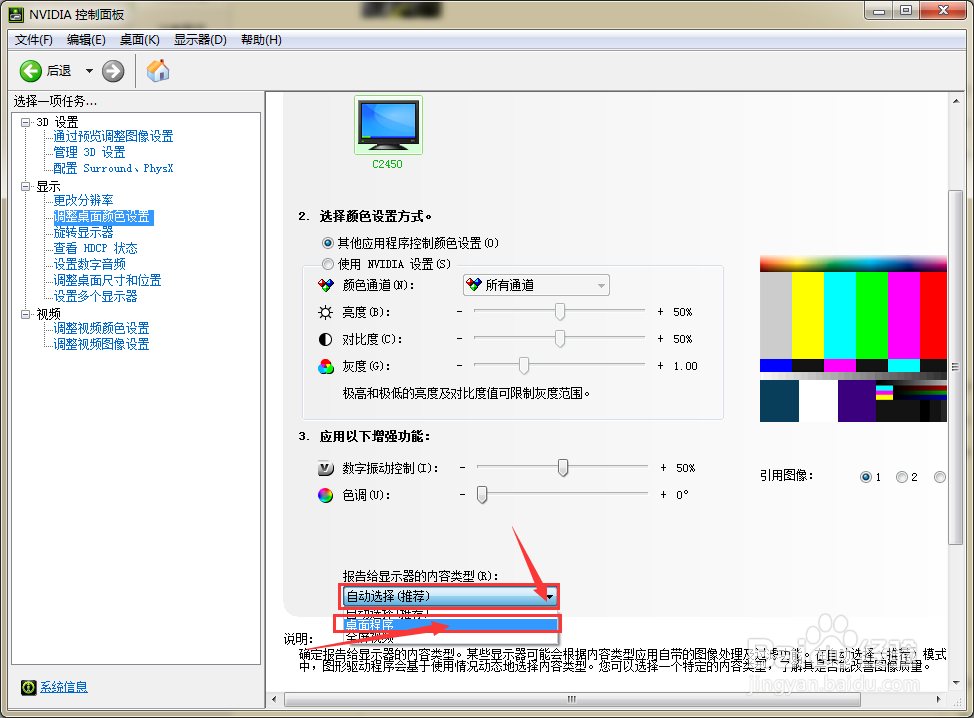This screenshot has width=974, height=718.
Task: Click the vertical scrollbar down arrow
Action: point(956,683)
